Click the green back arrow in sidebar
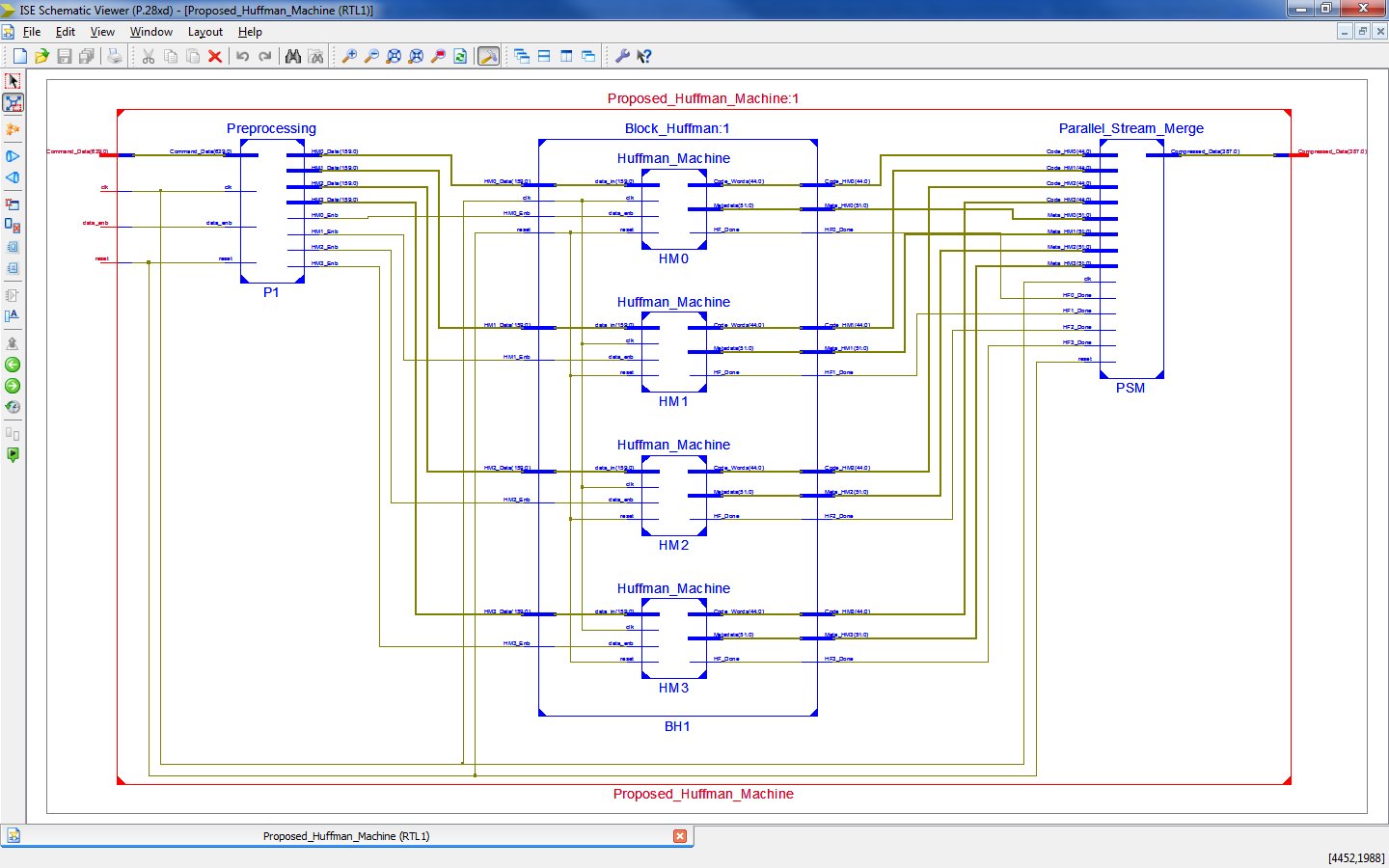This screenshot has height=868, width=1389. 13,365
